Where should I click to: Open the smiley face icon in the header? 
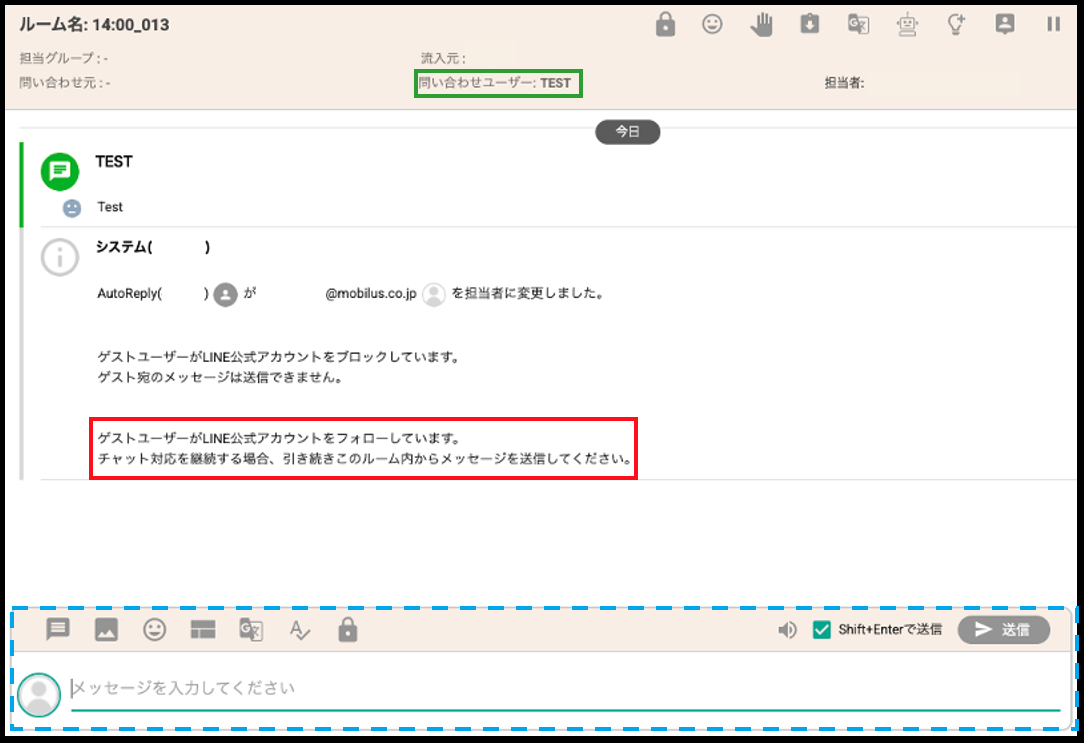tap(712, 24)
